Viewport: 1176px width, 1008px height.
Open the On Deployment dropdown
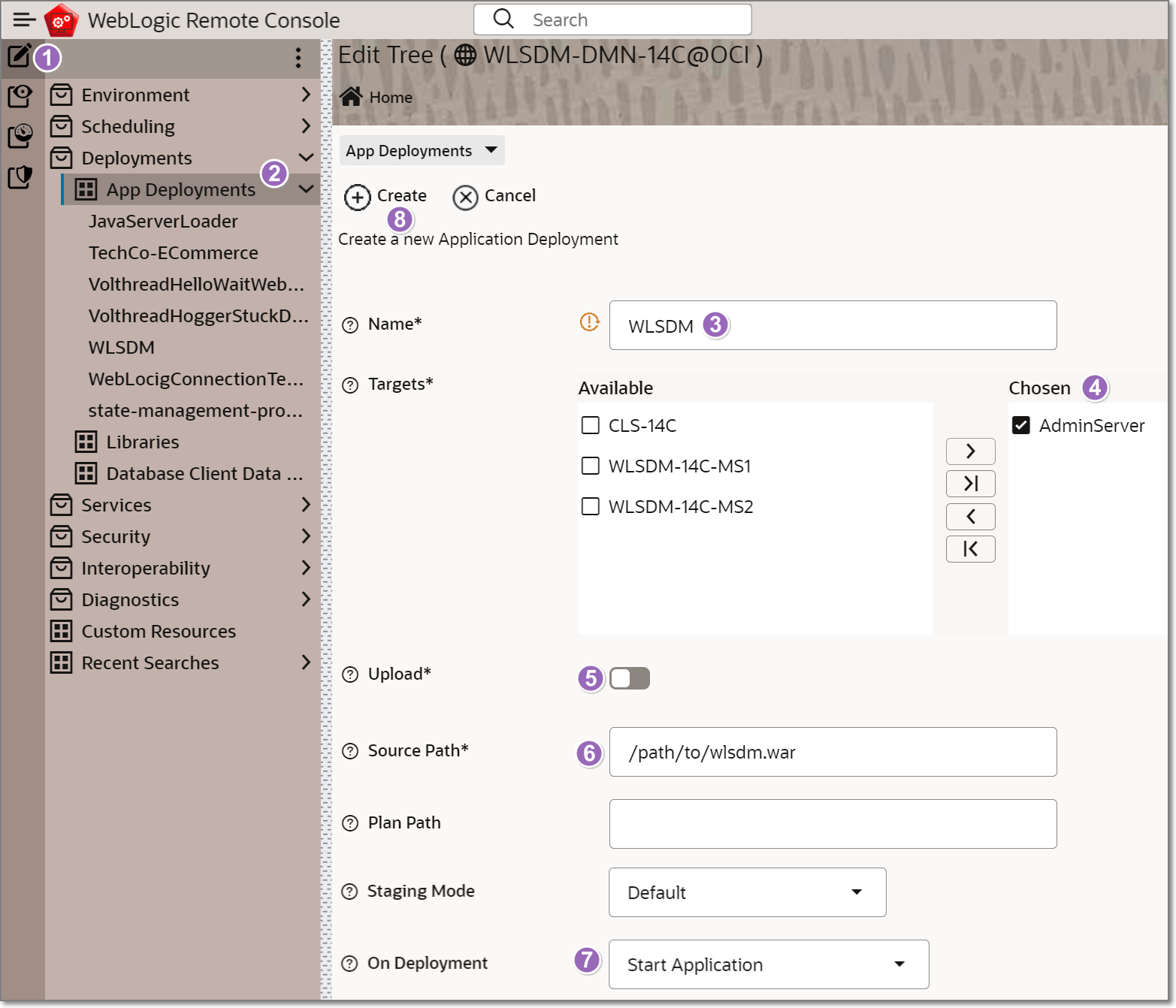[769, 964]
